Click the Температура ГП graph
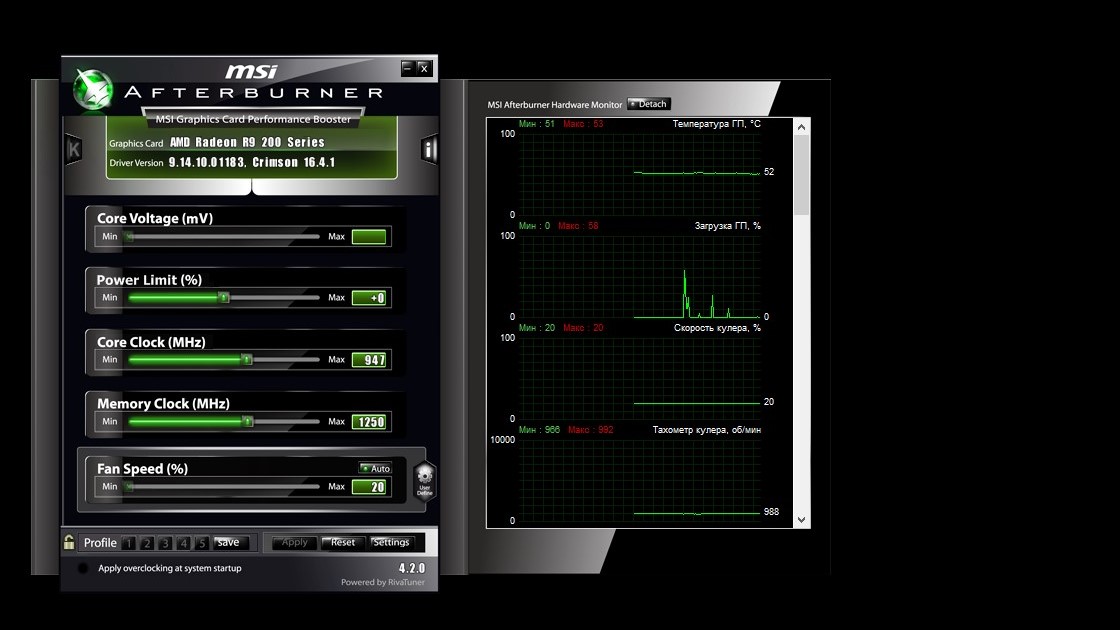The height and width of the screenshot is (630, 1120). click(639, 174)
